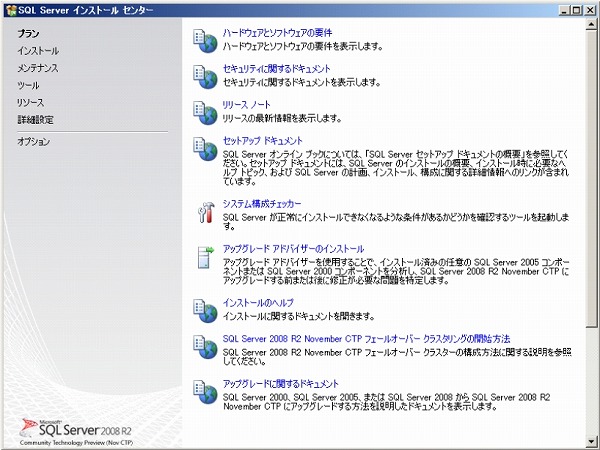Open the オプション page
Viewport: 600px width, 450px height.
click(x=33, y=142)
